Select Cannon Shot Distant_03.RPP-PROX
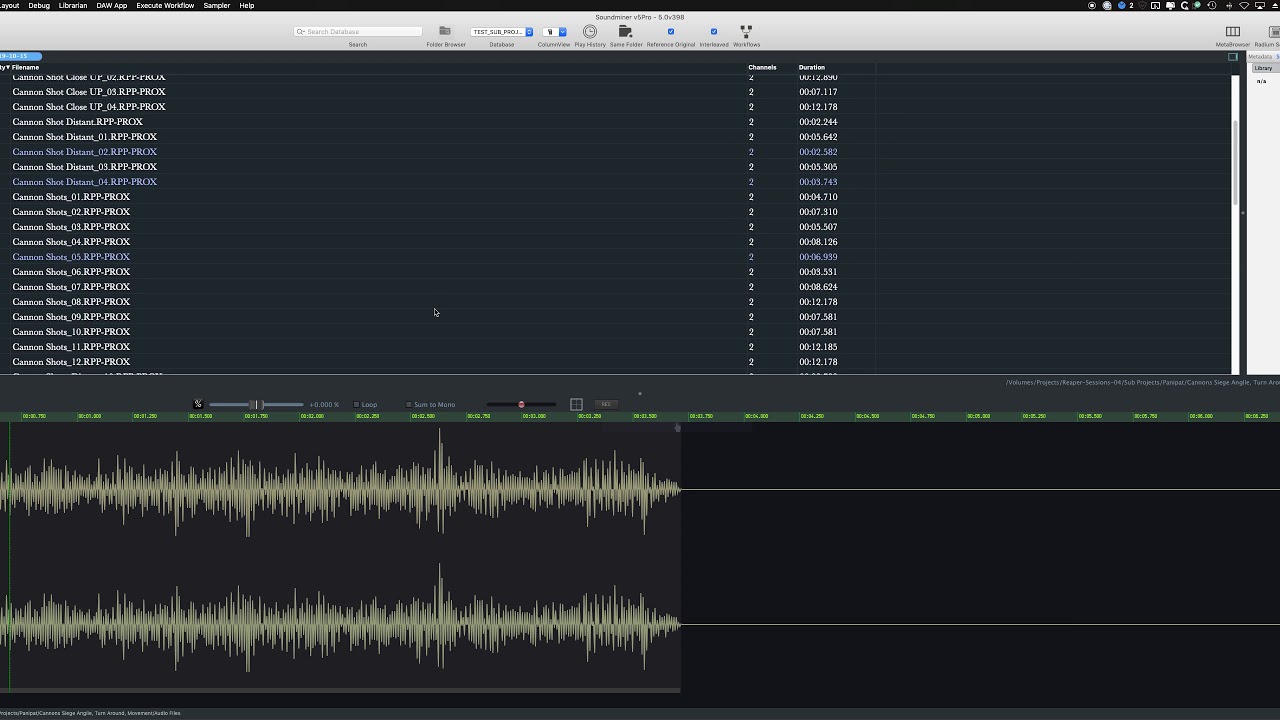This screenshot has width=1280, height=720. tap(85, 167)
